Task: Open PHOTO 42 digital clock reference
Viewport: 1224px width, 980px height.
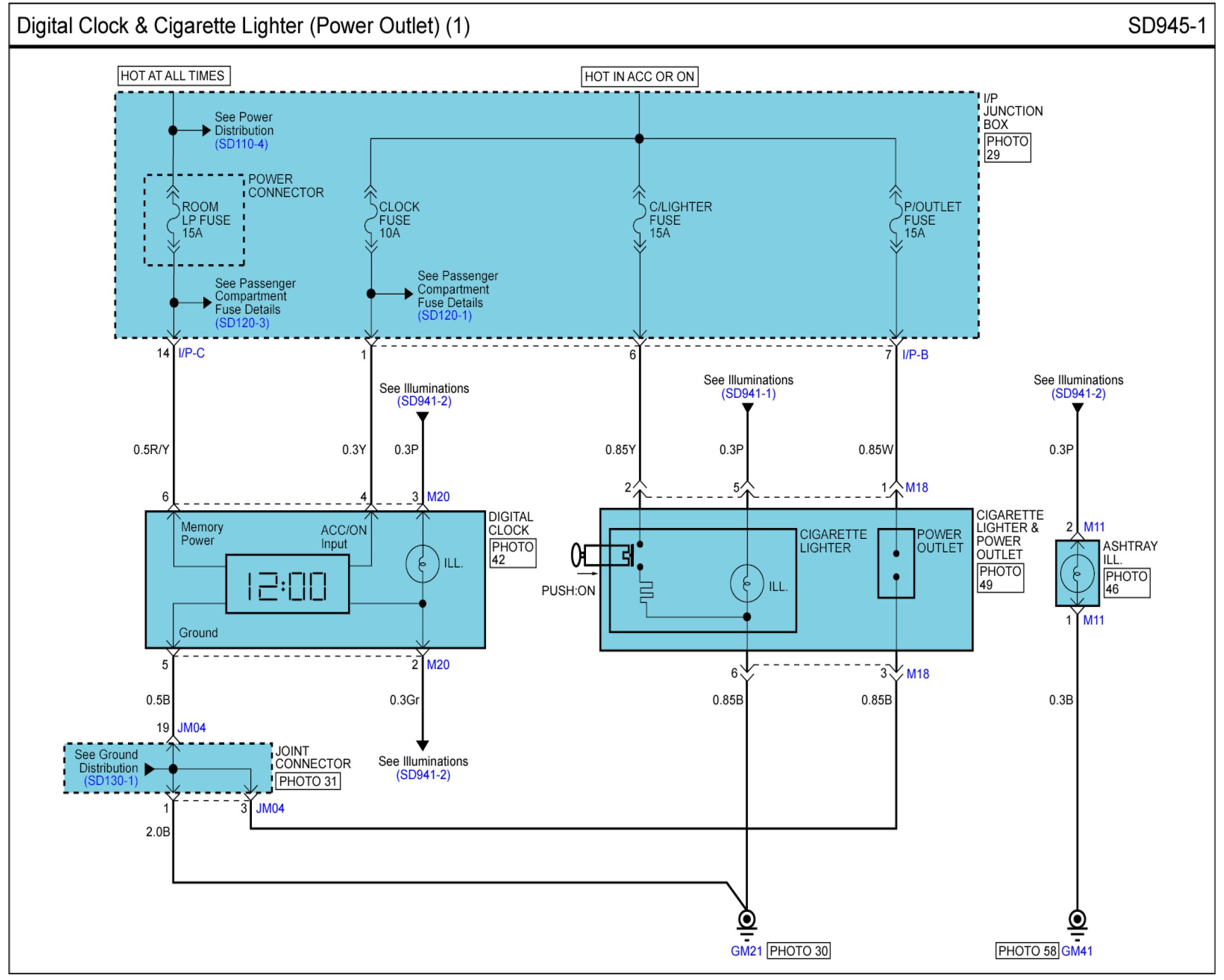Action: (513, 554)
